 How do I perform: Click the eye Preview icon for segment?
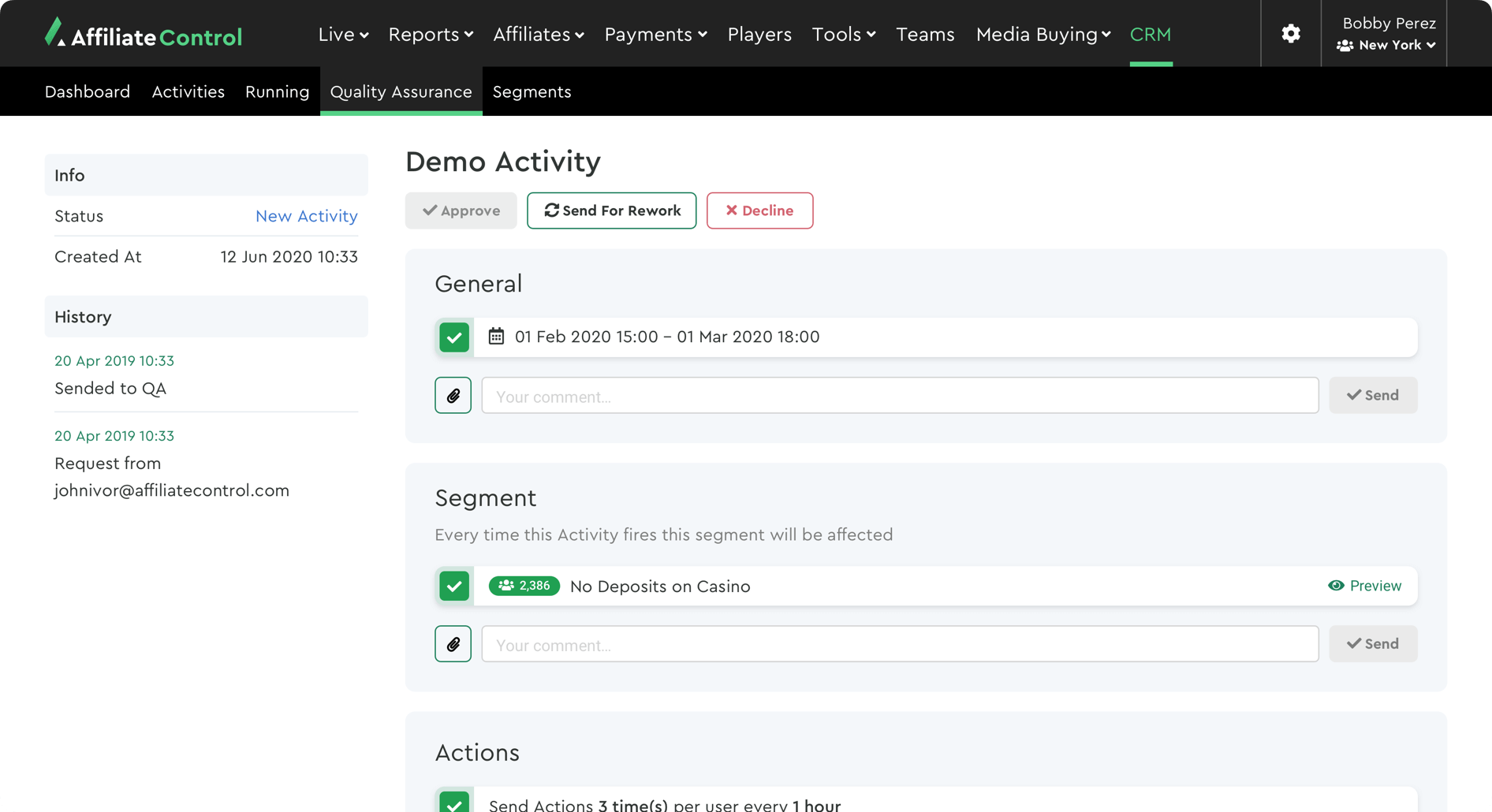coord(1336,586)
